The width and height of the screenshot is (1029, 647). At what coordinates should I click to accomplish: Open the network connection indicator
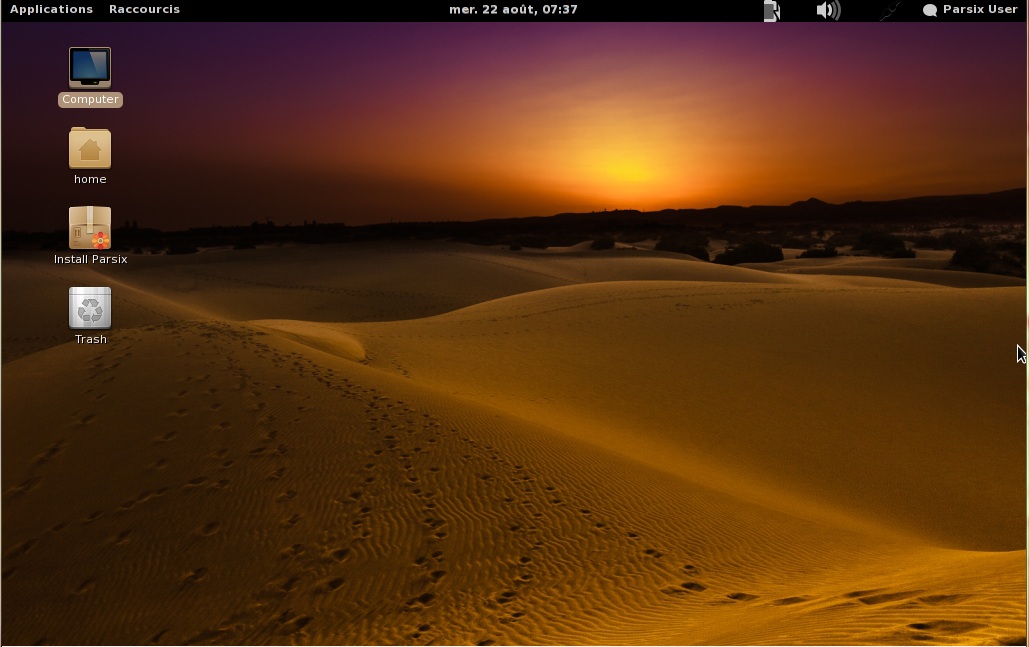(889, 10)
